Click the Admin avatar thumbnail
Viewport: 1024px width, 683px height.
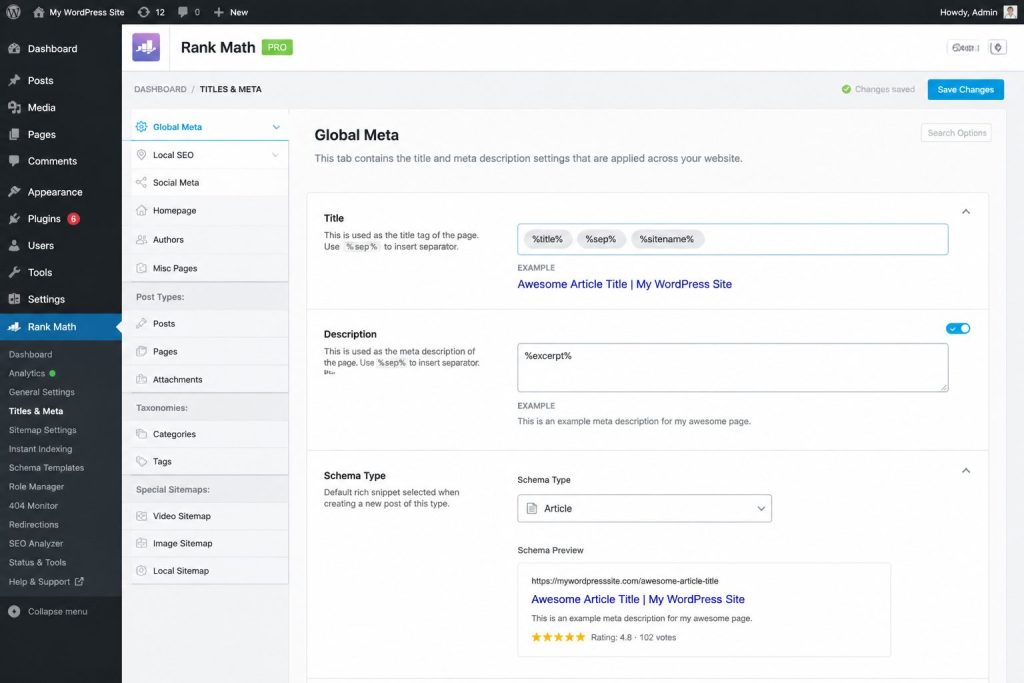(x=1010, y=12)
